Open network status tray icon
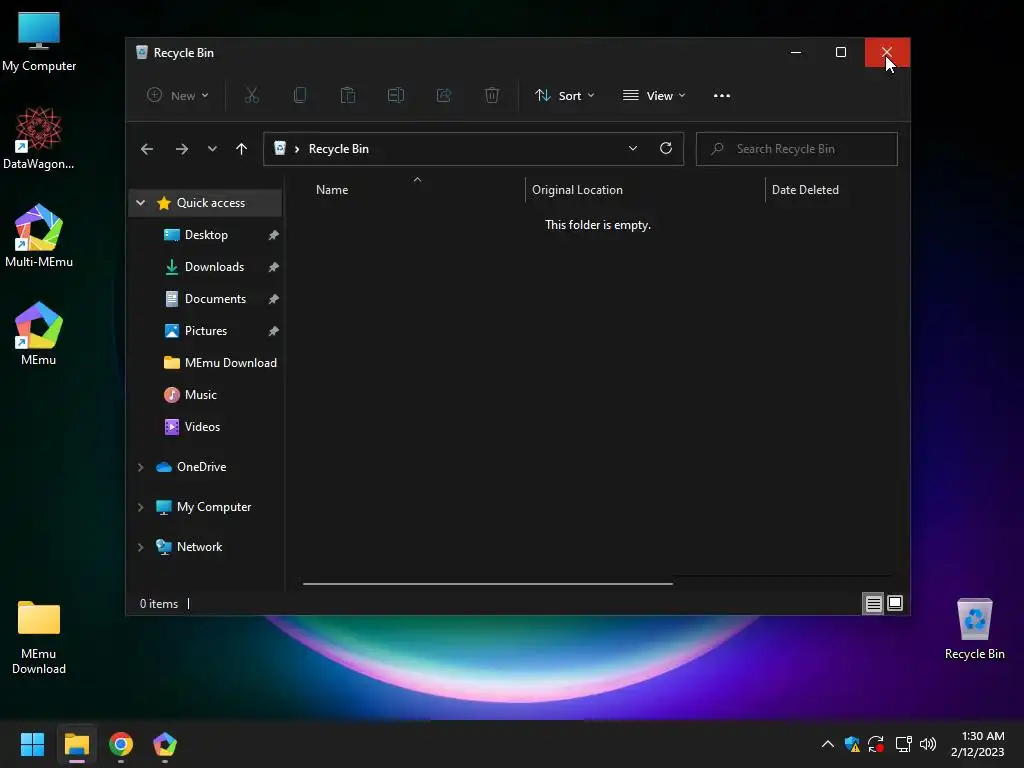Screen dimensions: 1024x768 [x=903, y=744]
